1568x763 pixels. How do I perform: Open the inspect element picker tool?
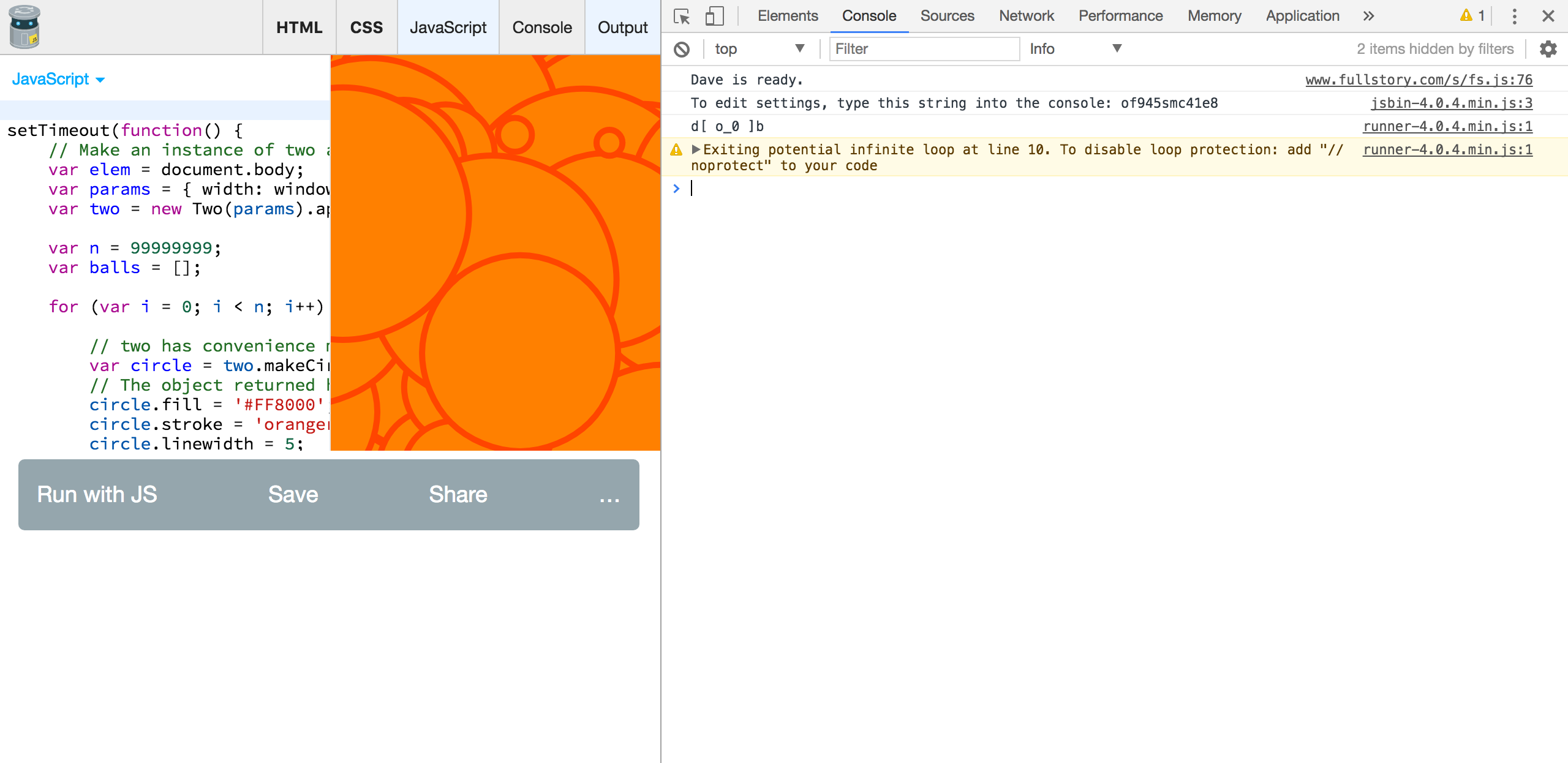pos(682,16)
